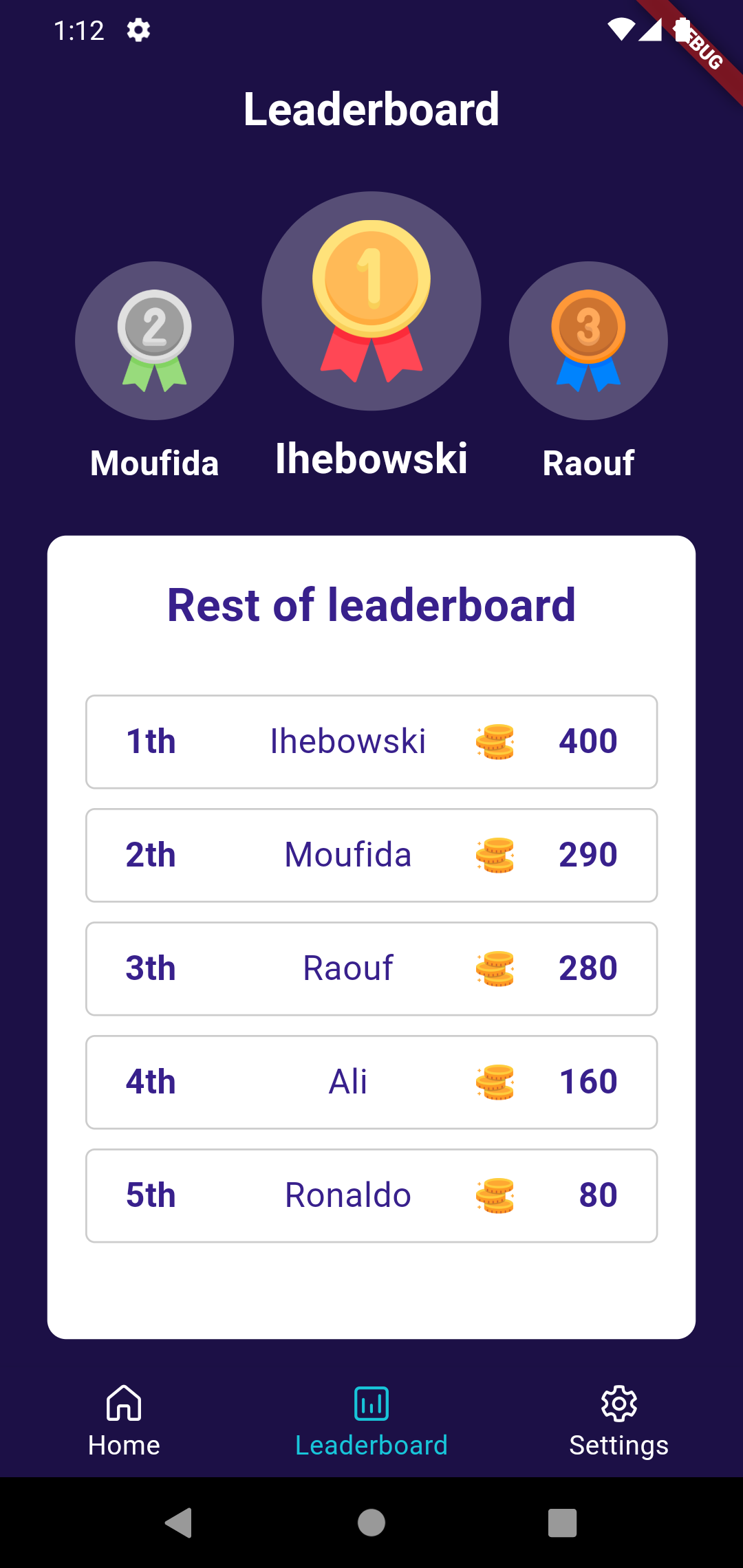Viewport: 743px width, 1568px height.
Task: Switch to the Home tab
Action: [x=123, y=1424]
